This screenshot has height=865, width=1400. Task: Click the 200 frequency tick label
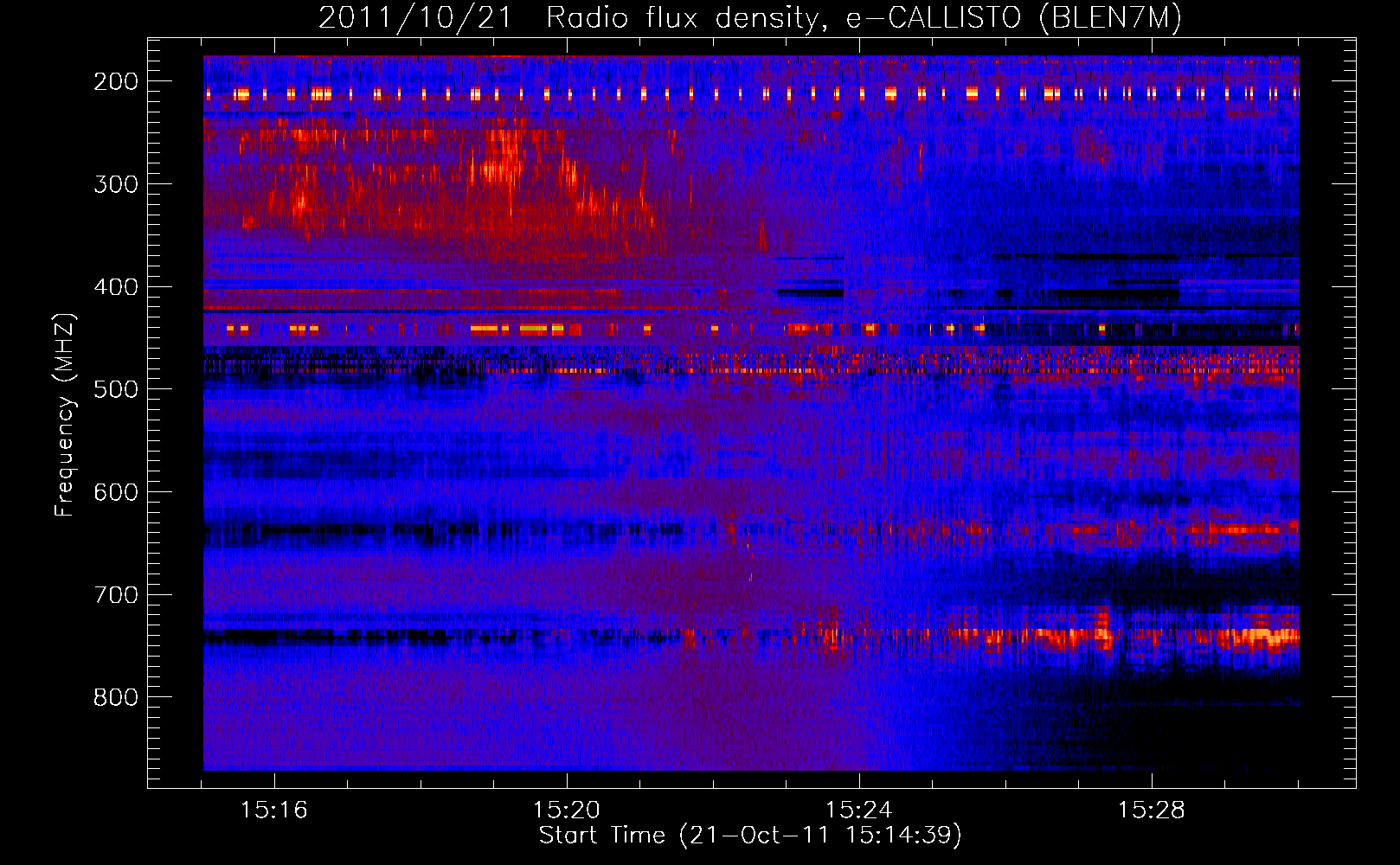coord(116,81)
